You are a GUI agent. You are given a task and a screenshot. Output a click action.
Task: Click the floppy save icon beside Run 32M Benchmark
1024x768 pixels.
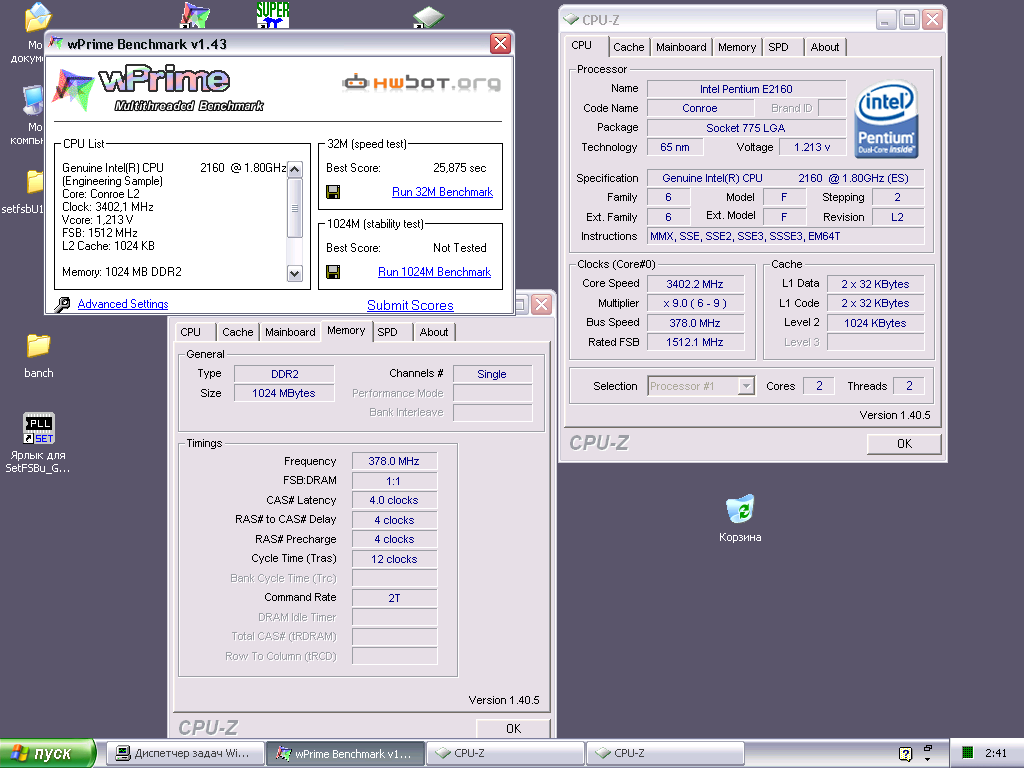pyautogui.click(x=333, y=192)
